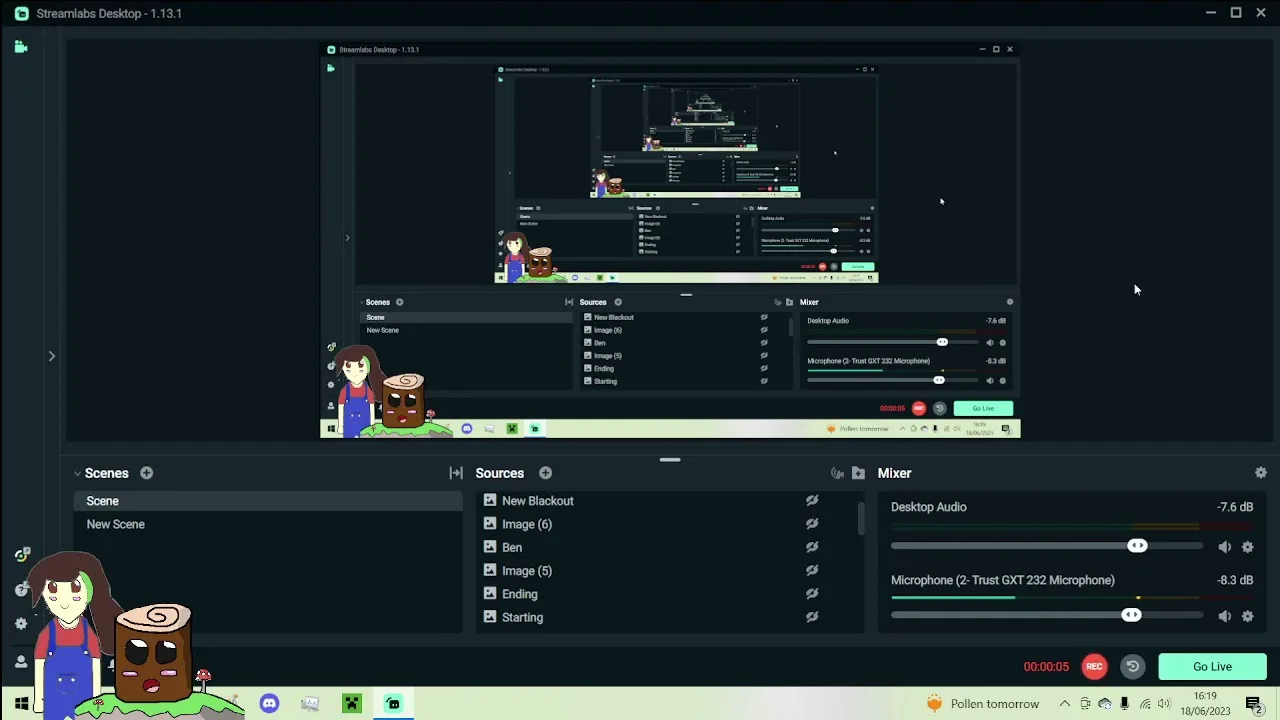Open the taskbar clock and date
1280x720 pixels.
pyautogui.click(x=1205, y=704)
